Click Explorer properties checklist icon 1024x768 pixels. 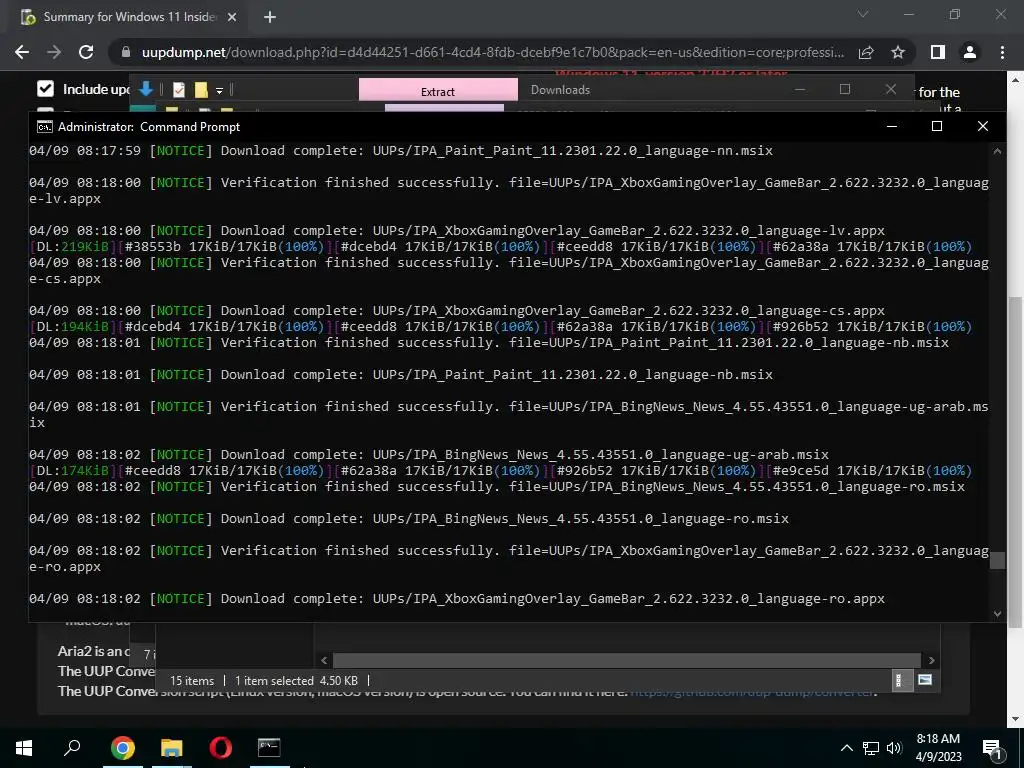179,90
